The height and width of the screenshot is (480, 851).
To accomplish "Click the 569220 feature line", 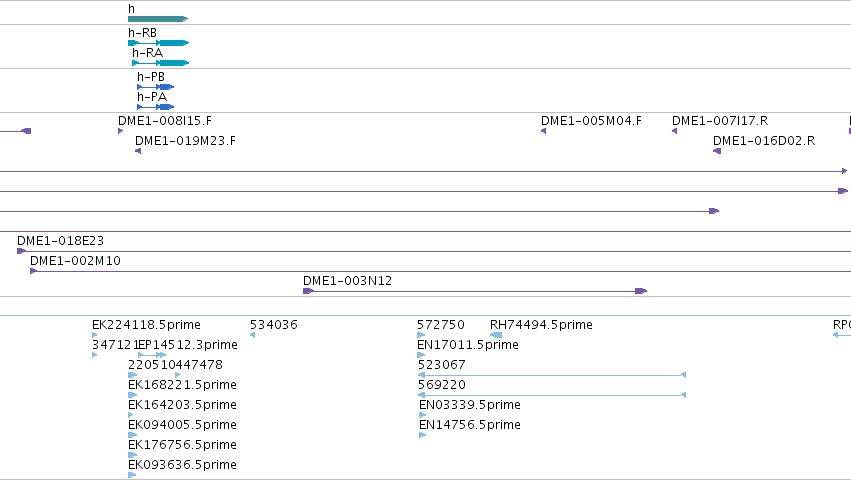I will (x=552, y=395).
